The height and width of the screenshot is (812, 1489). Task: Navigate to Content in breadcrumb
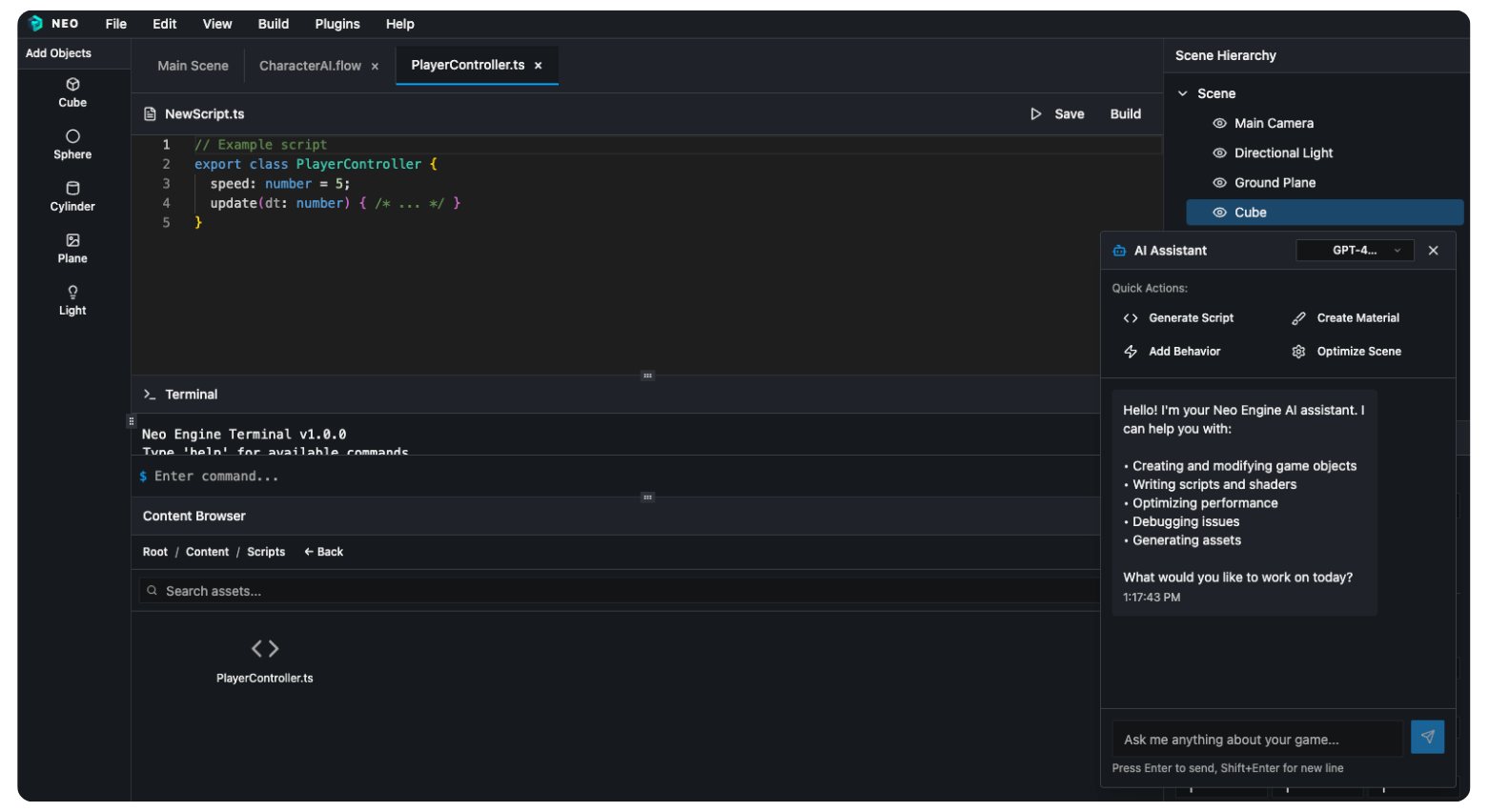click(x=207, y=552)
